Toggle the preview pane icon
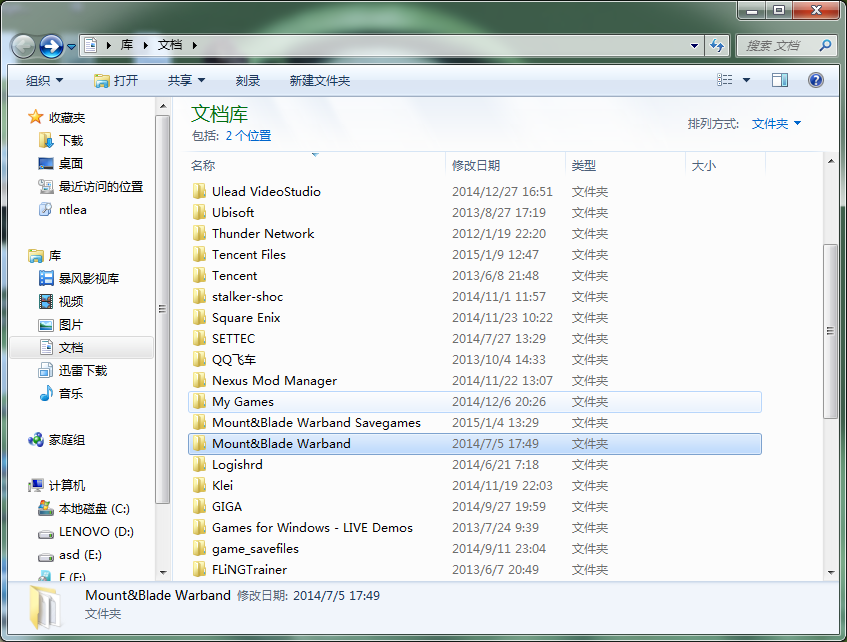 [779, 80]
